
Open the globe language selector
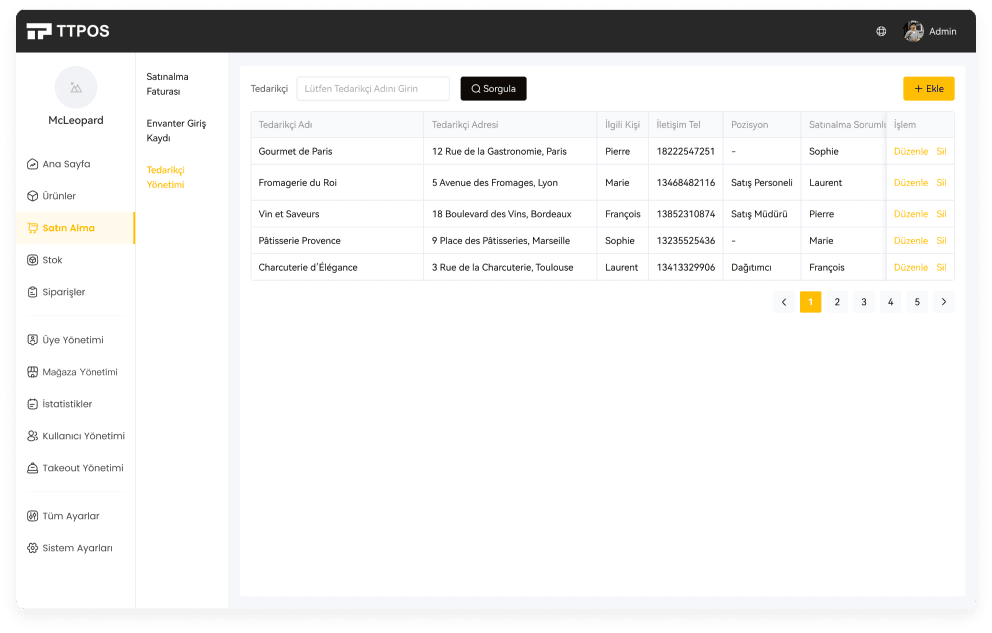pos(881,31)
